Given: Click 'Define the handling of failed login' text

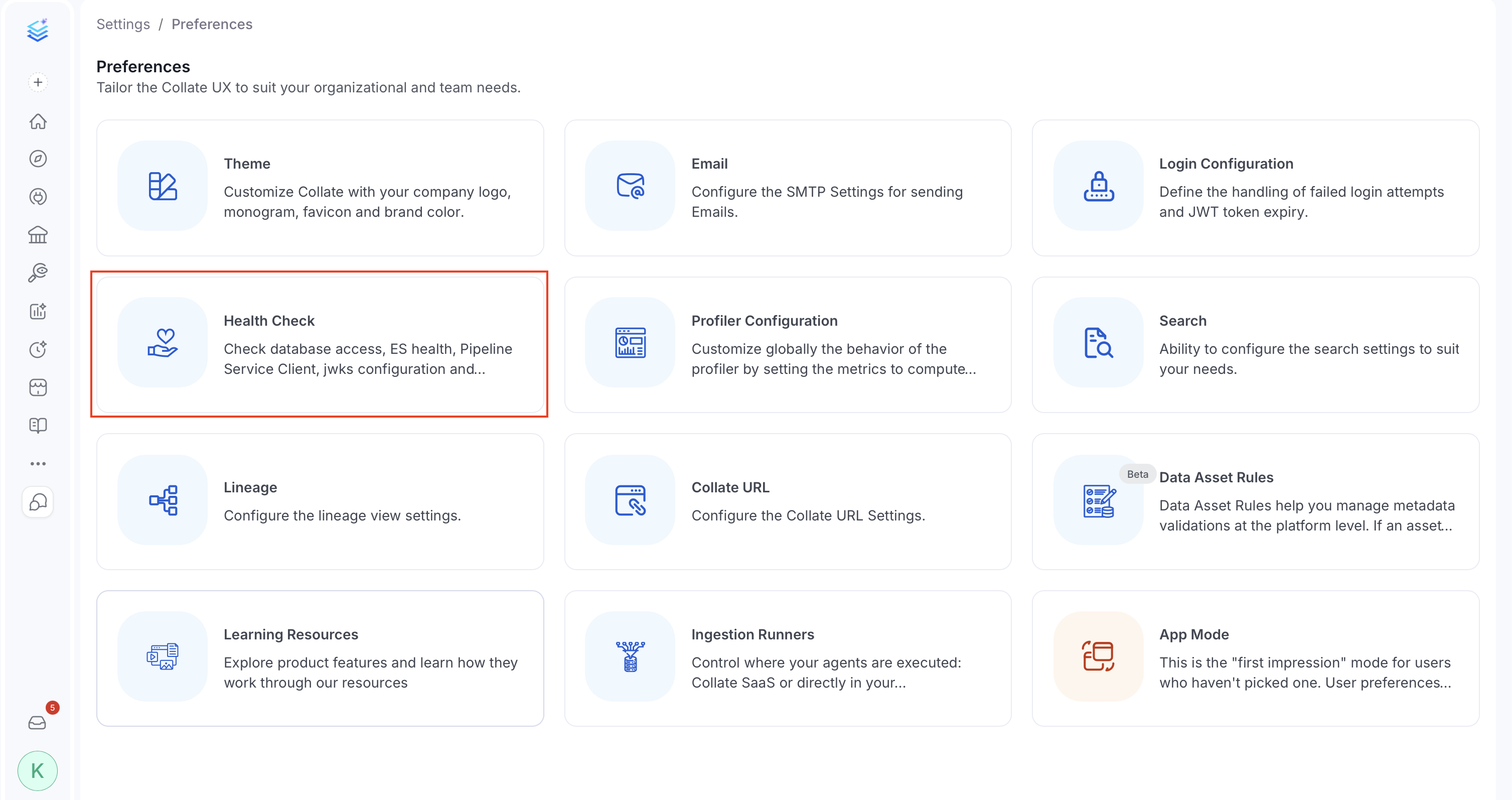Looking at the screenshot, I should coord(1301,201).
